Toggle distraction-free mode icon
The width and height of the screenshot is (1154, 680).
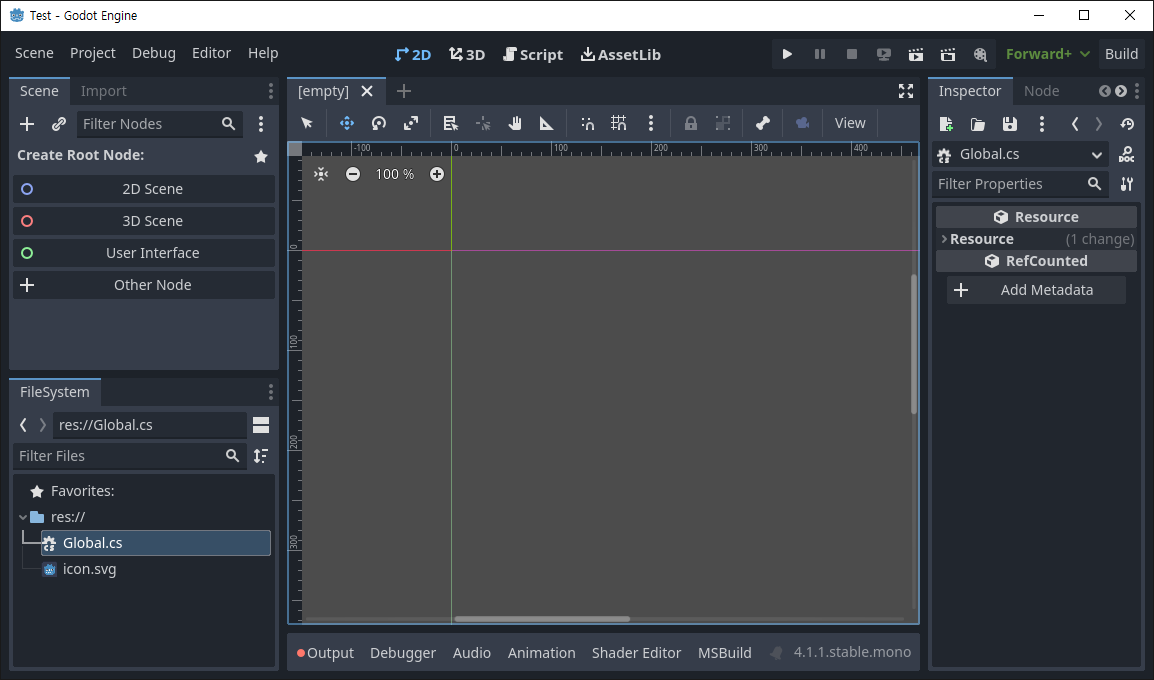click(x=906, y=91)
